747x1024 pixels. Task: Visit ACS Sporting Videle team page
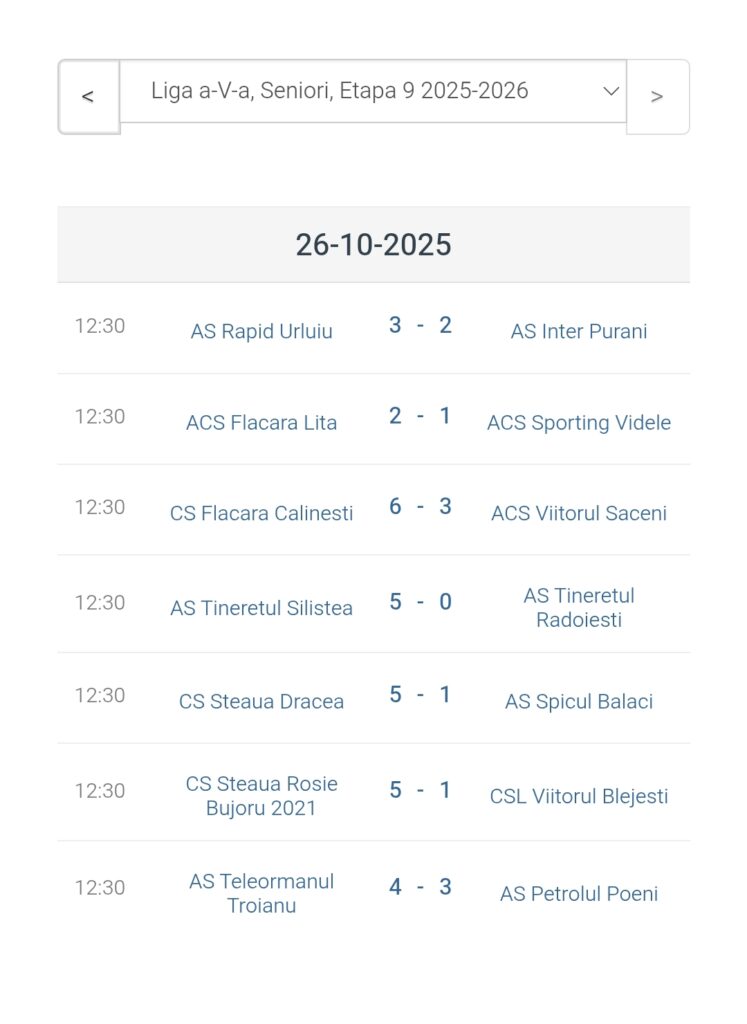click(x=578, y=422)
